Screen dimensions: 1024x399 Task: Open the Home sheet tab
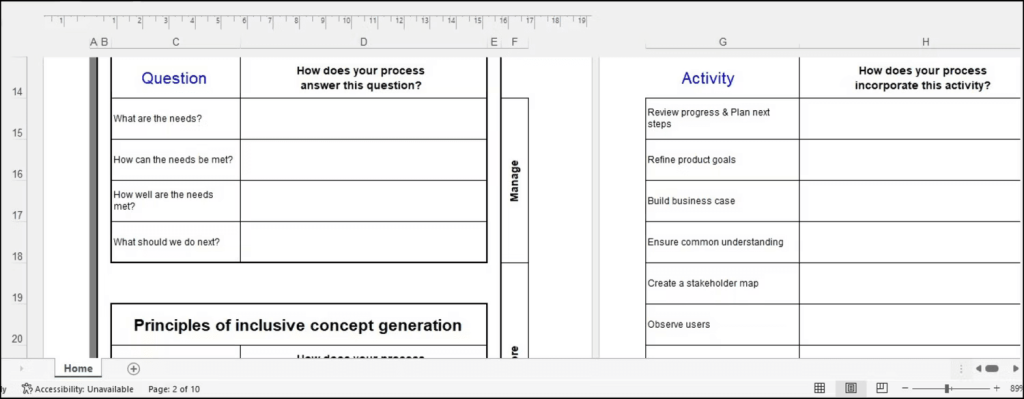click(x=78, y=368)
